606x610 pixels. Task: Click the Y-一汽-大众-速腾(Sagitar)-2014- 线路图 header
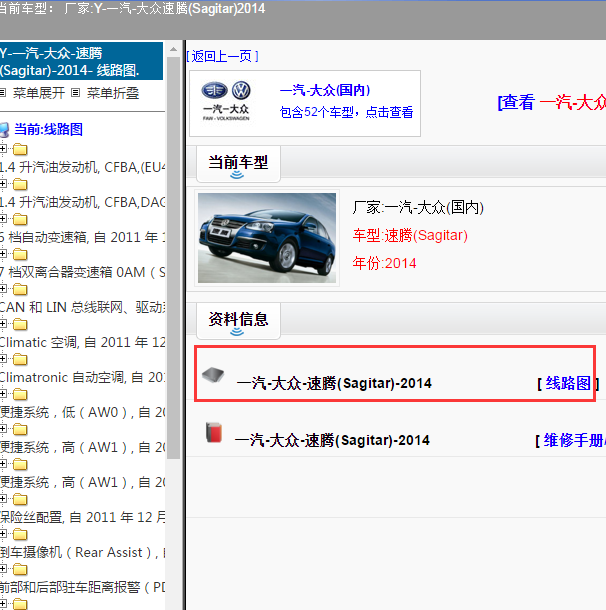81,61
